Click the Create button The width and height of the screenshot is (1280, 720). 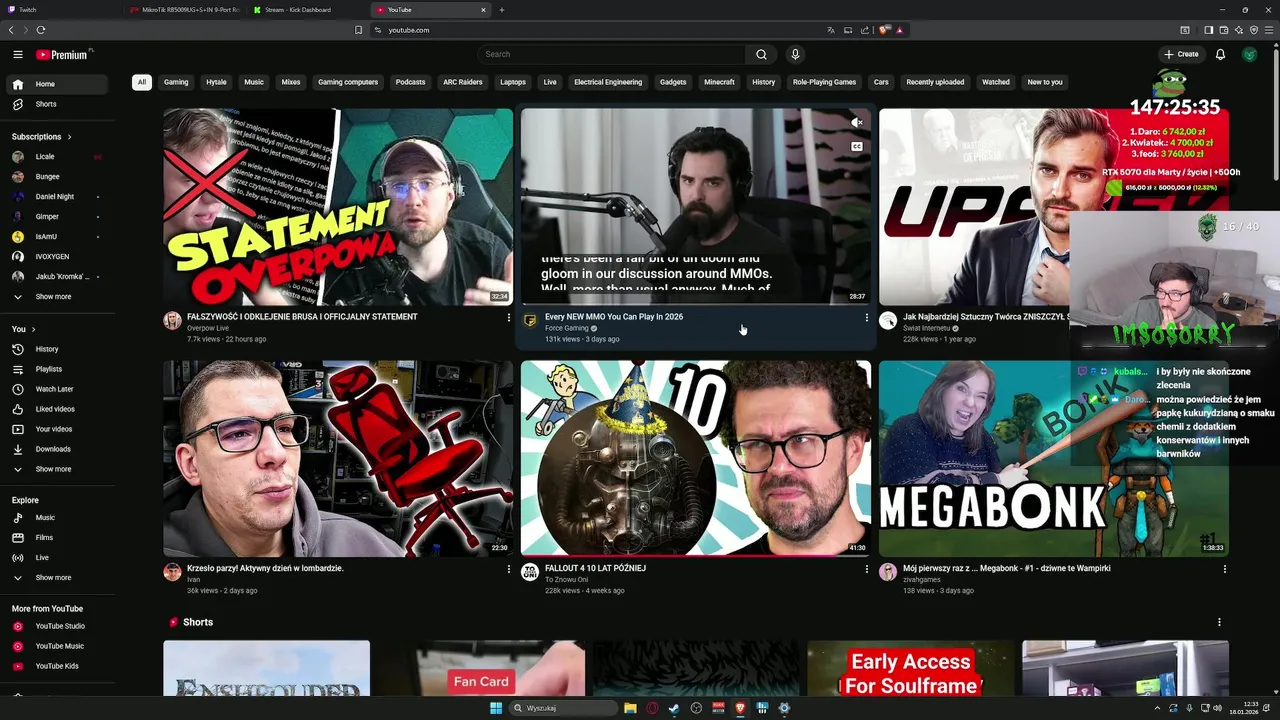click(x=1181, y=54)
